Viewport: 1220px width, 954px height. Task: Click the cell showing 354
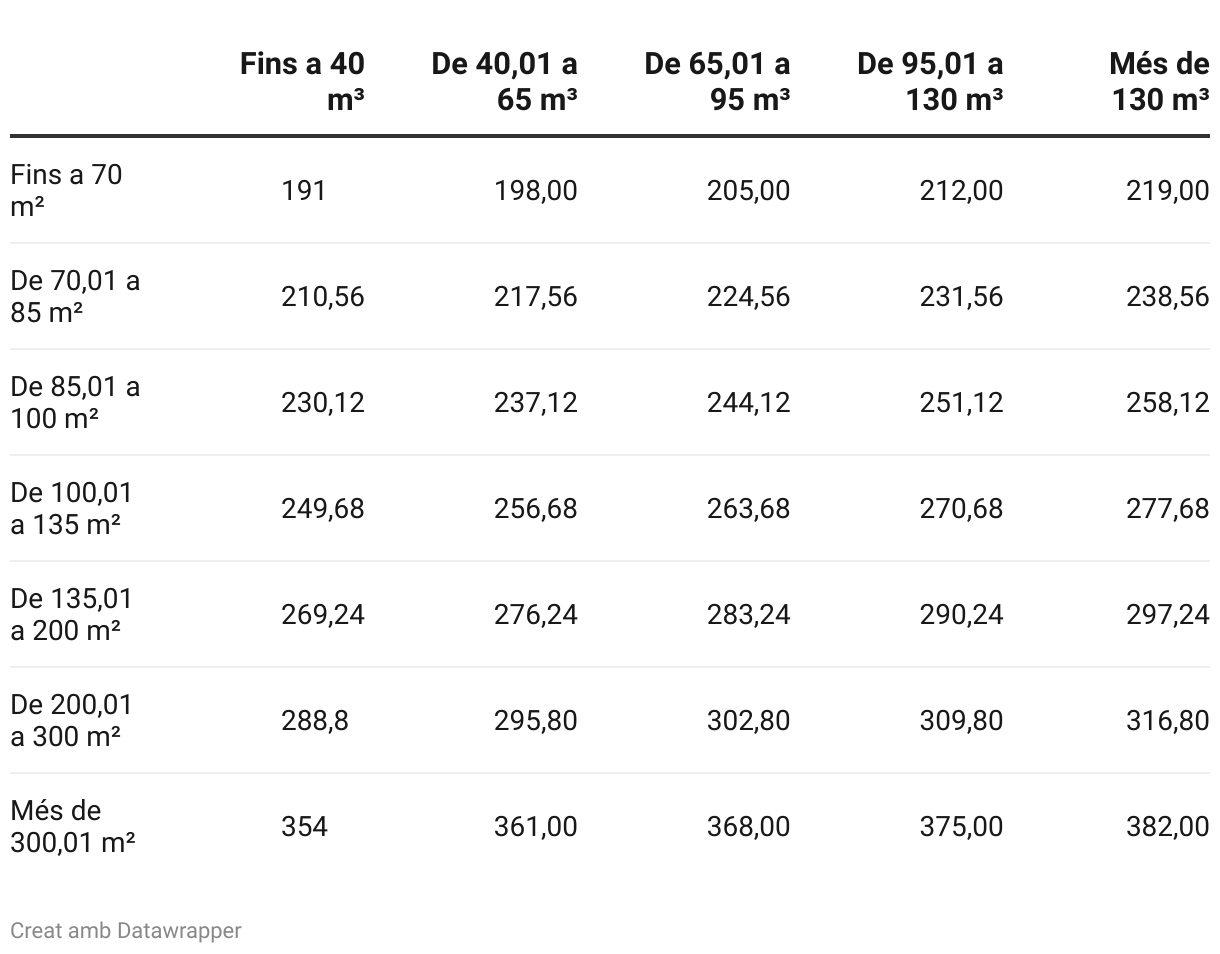tap(304, 826)
